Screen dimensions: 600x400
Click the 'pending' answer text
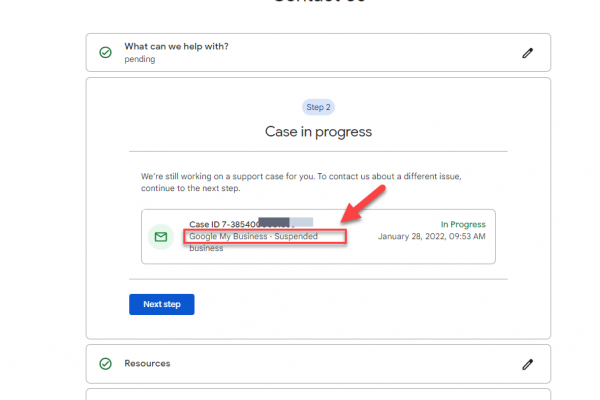[x=140, y=59]
